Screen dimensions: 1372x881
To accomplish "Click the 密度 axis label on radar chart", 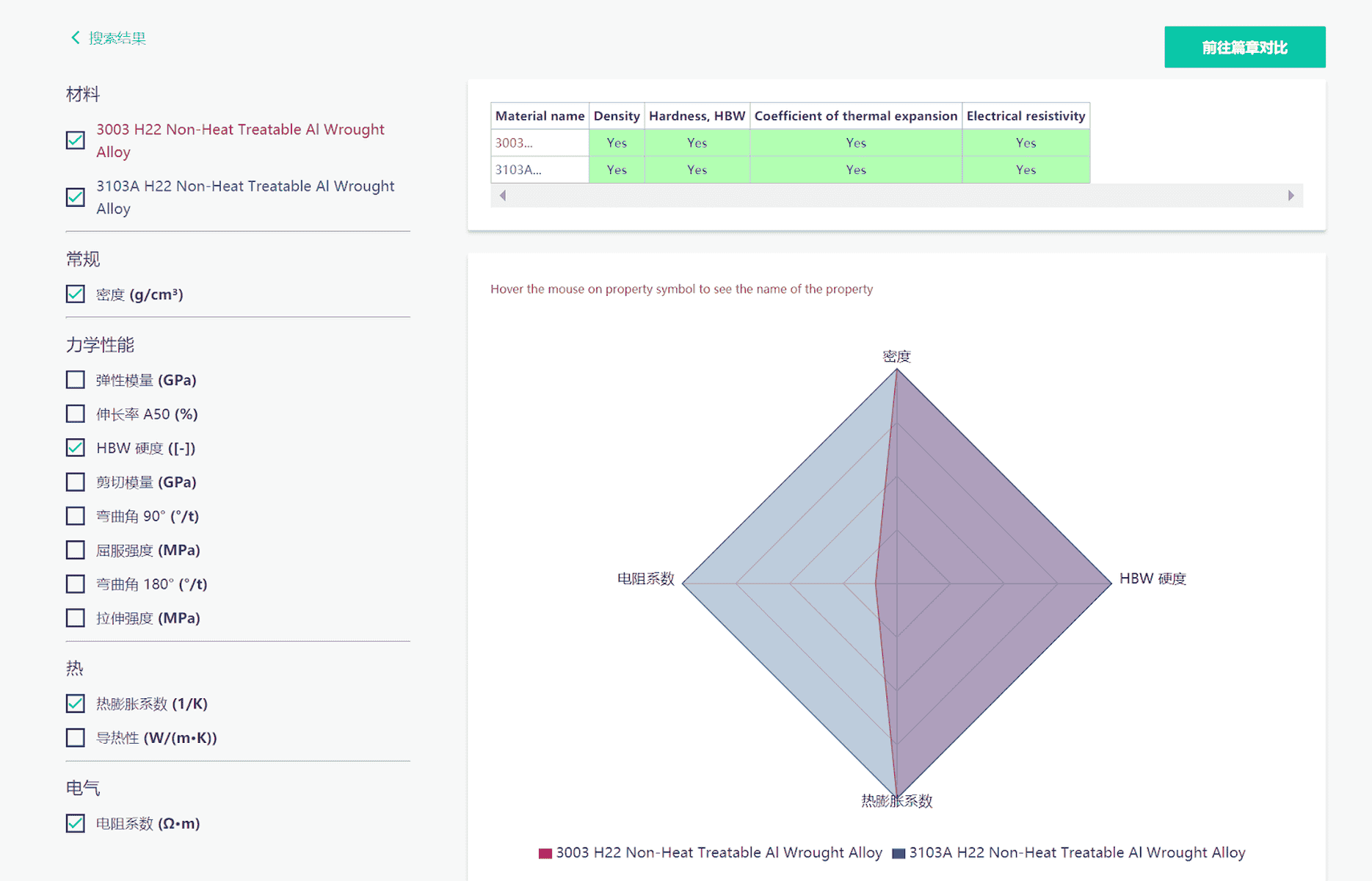I will (x=896, y=356).
